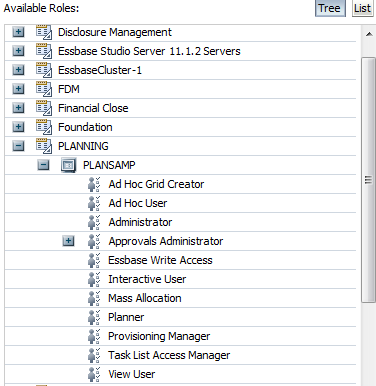Click the EssbaseCluster-1 product icon
The image size is (376, 386).
[44, 70]
